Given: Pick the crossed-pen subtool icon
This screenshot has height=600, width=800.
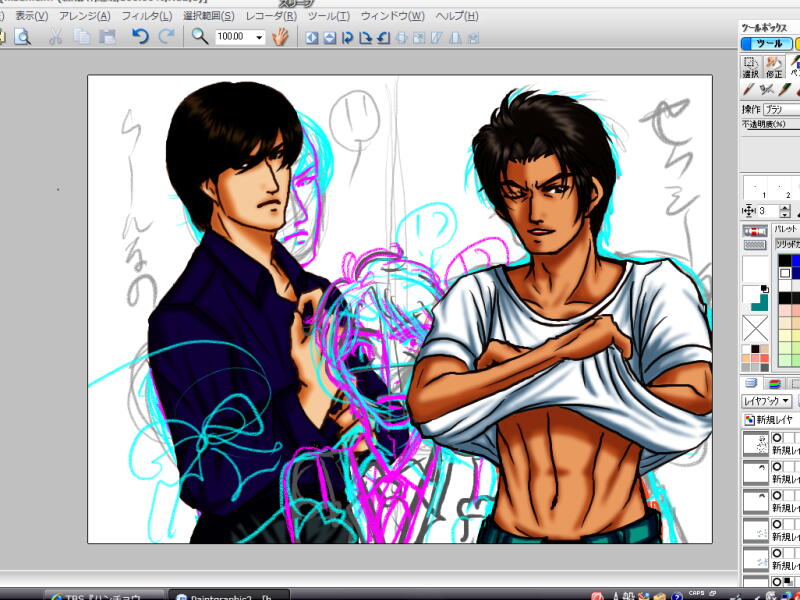Looking at the screenshot, I should [x=766, y=89].
